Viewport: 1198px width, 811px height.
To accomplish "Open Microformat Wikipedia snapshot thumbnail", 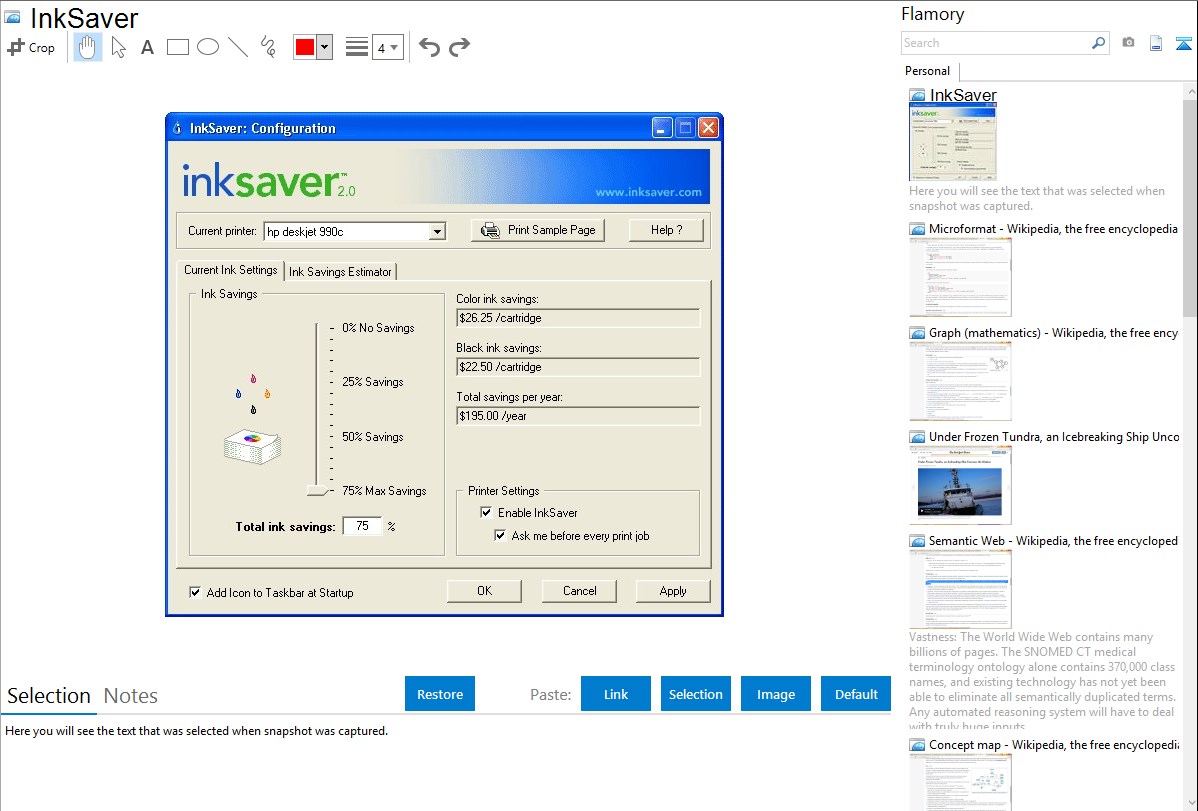I will [960, 277].
